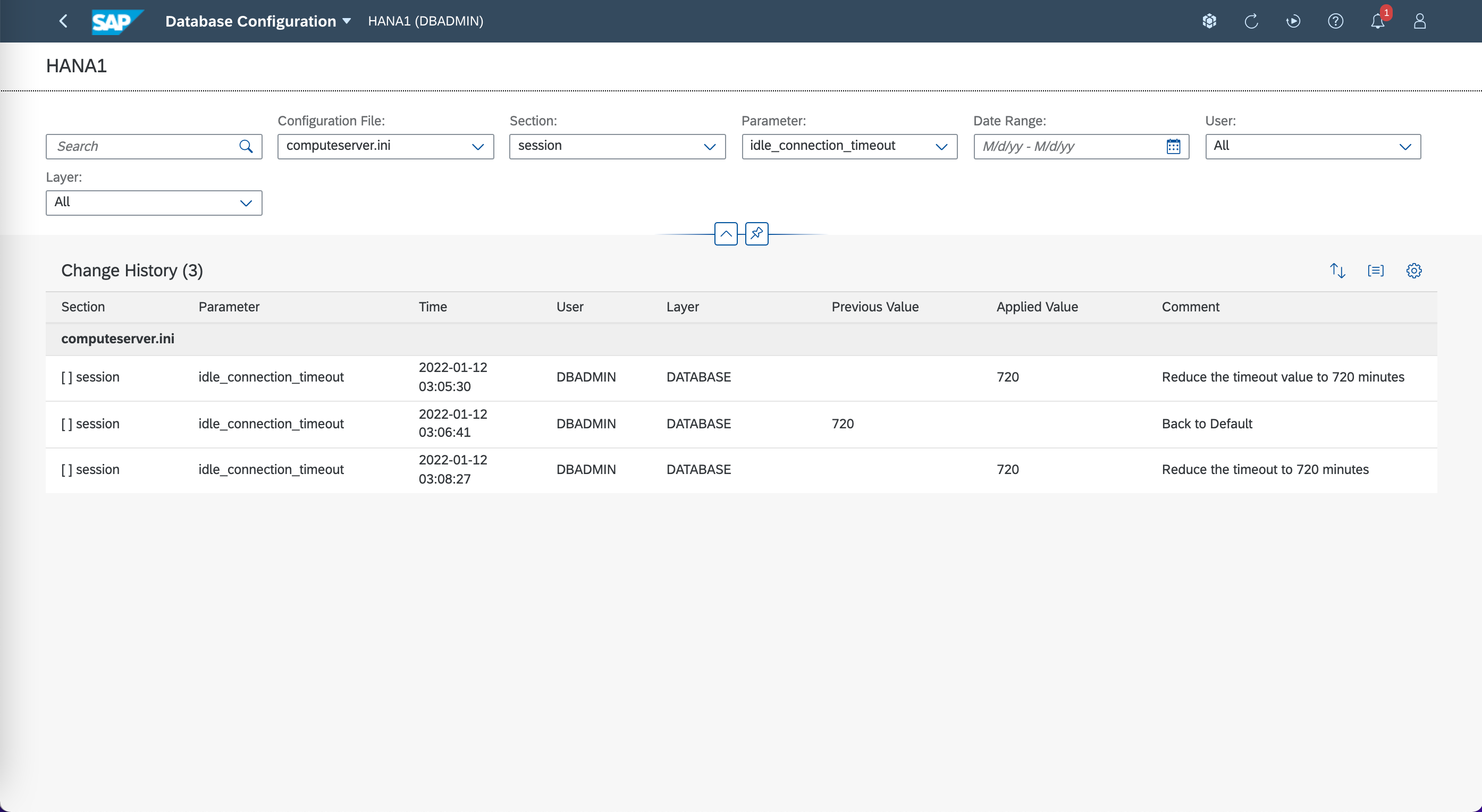Click the back navigation arrow
The image size is (1482, 812).
coord(63,21)
